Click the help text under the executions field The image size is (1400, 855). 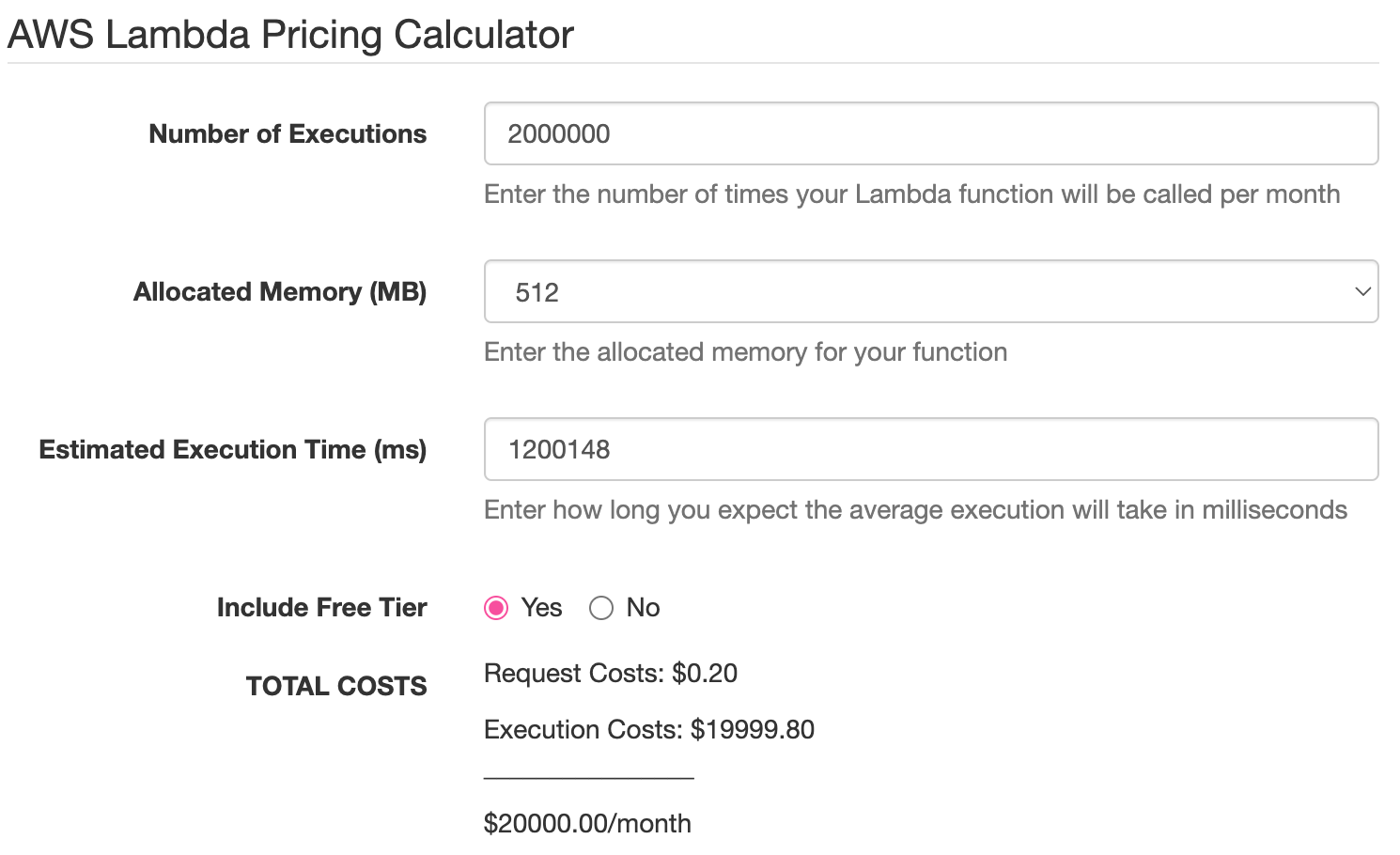pos(912,194)
